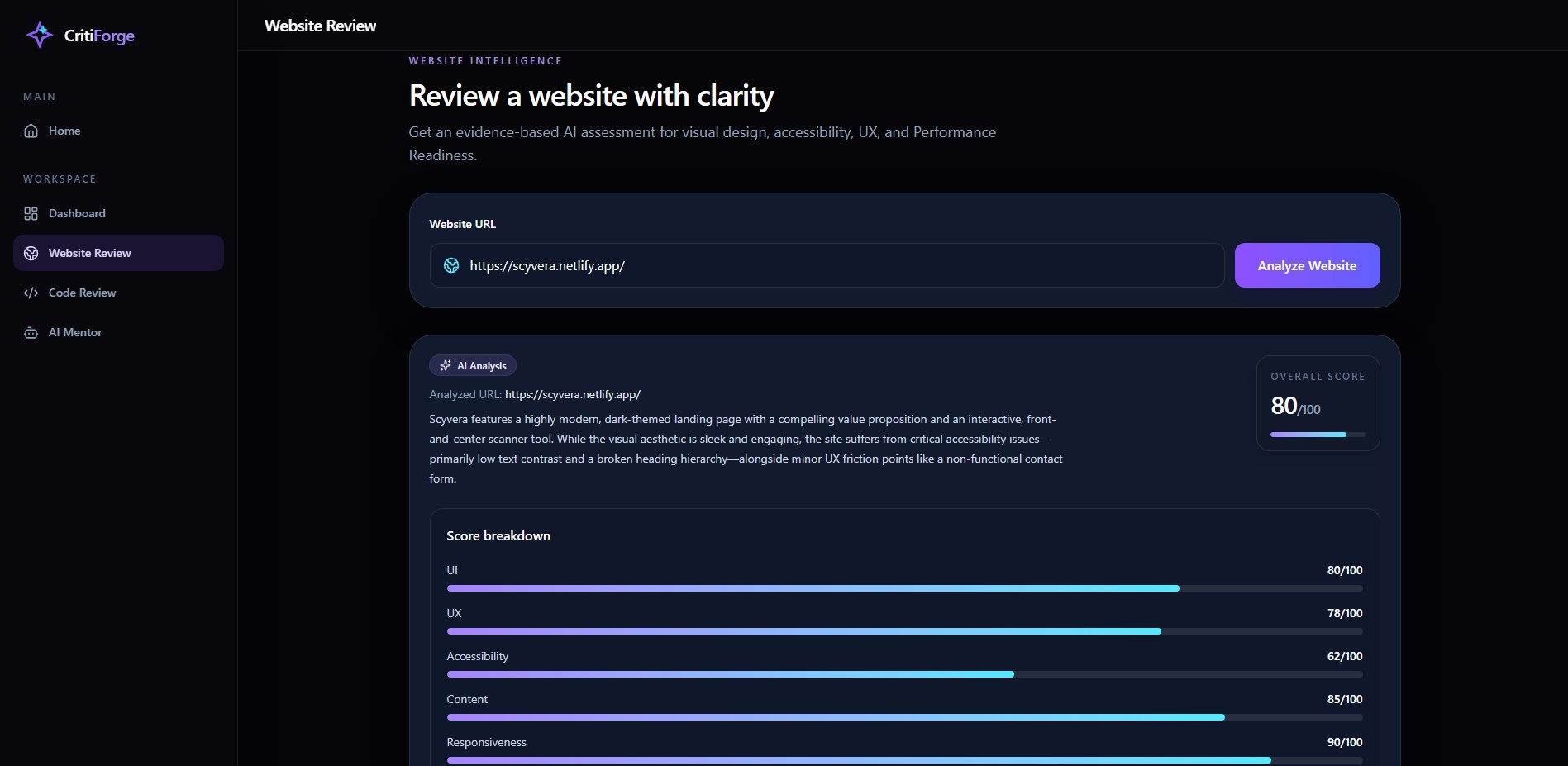Click into the Website URL input field

827,265
